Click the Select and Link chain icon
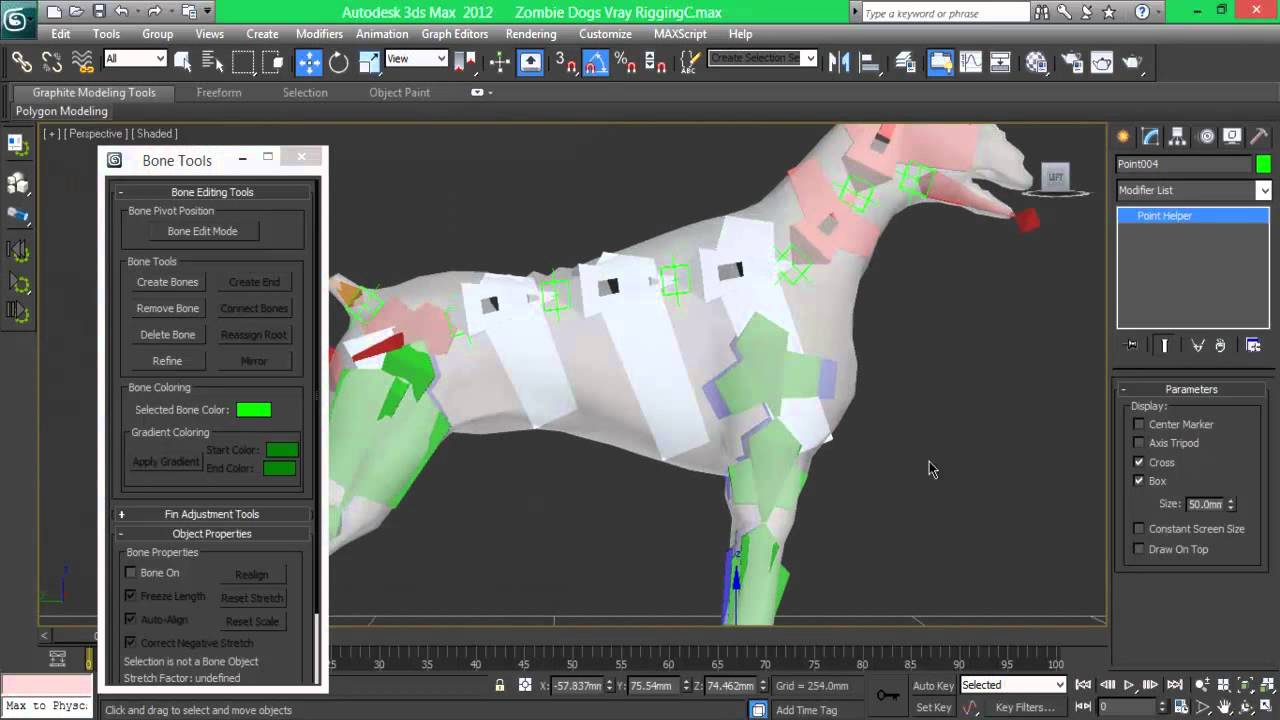The width and height of the screenshot is (1280, 720). [x=22, y=62]
